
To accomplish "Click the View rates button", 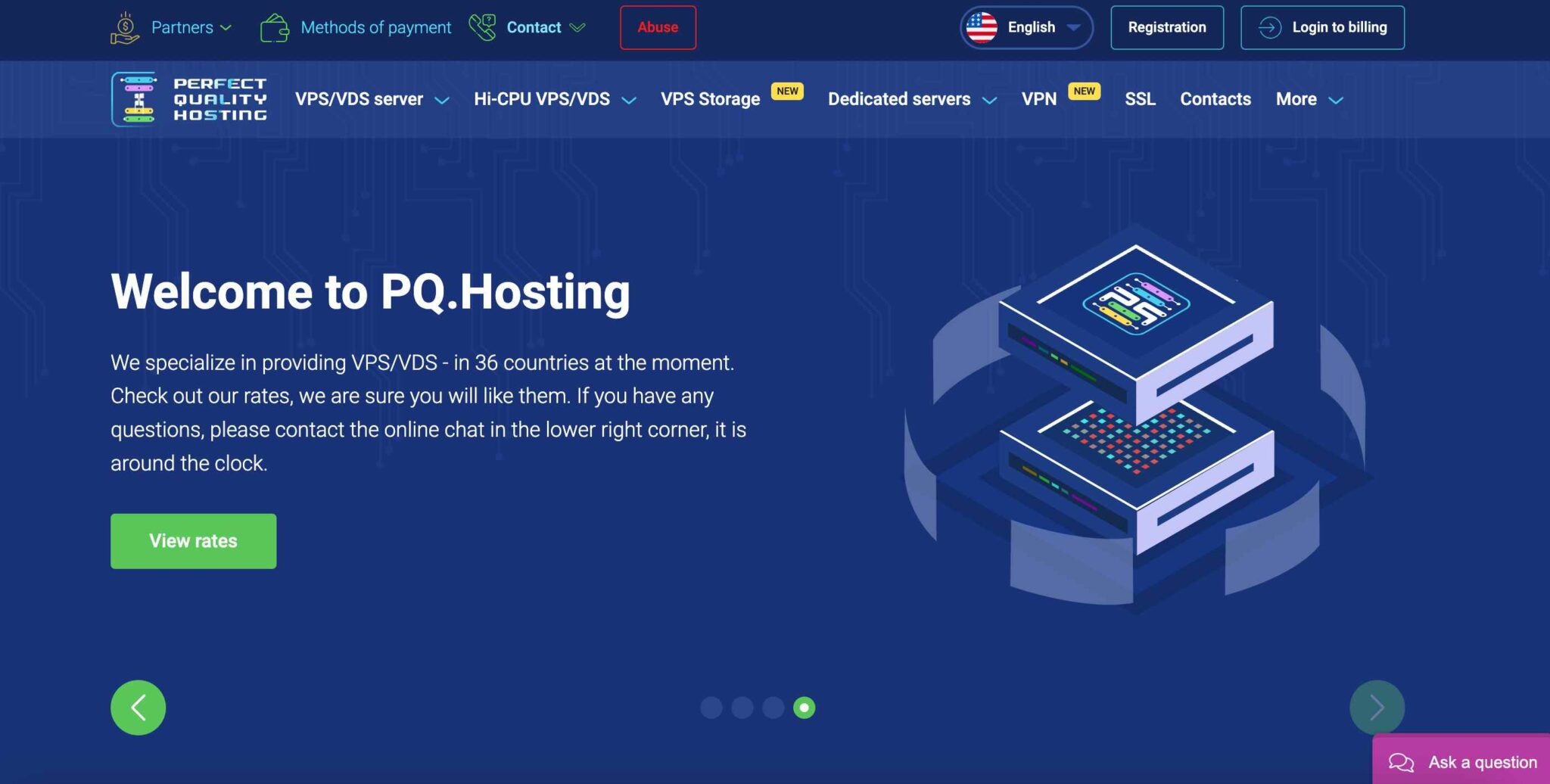I will [193, 541].
